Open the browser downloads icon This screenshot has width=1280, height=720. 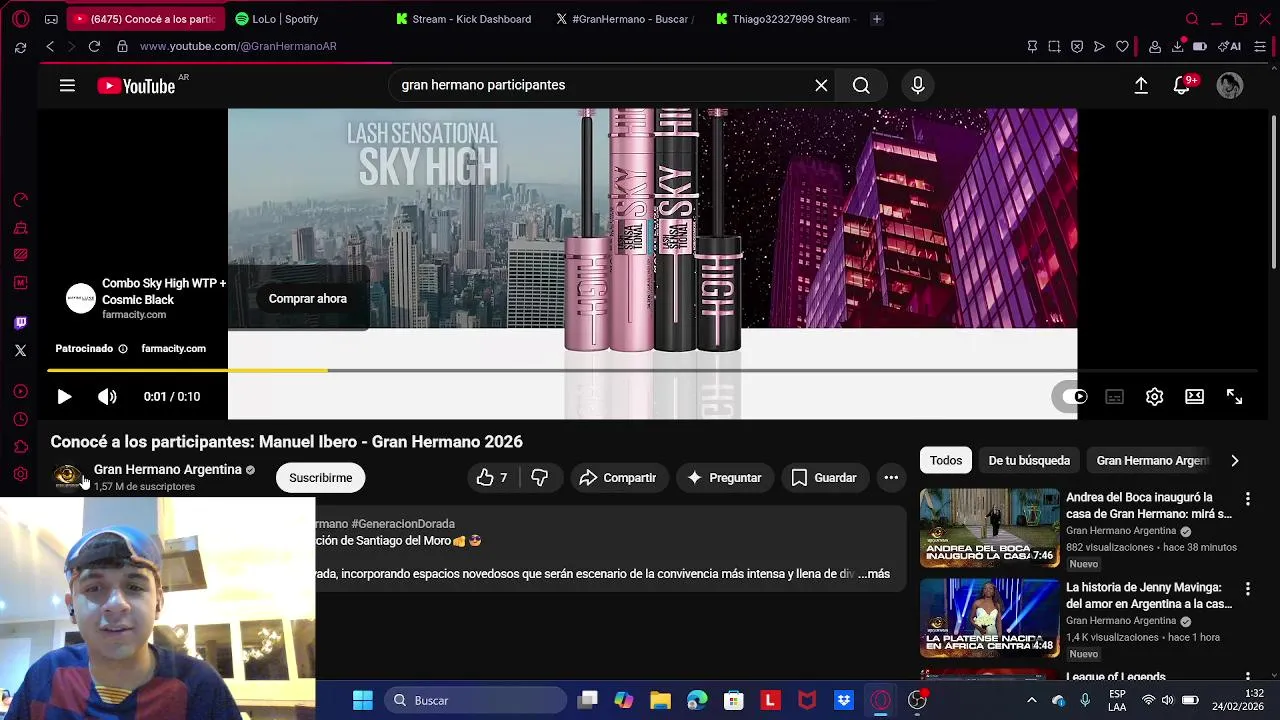click(1178, 46)
